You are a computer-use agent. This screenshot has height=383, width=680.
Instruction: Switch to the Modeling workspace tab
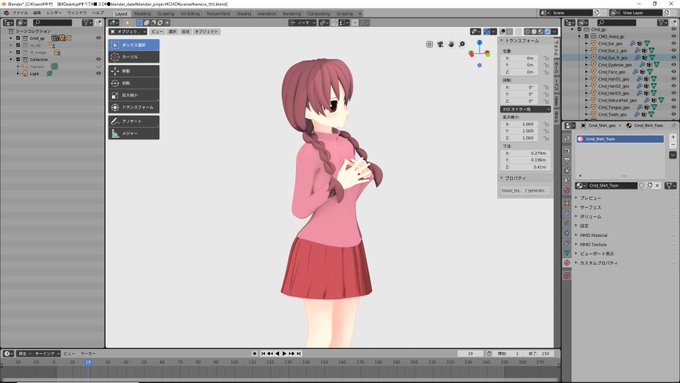point(142,14)
